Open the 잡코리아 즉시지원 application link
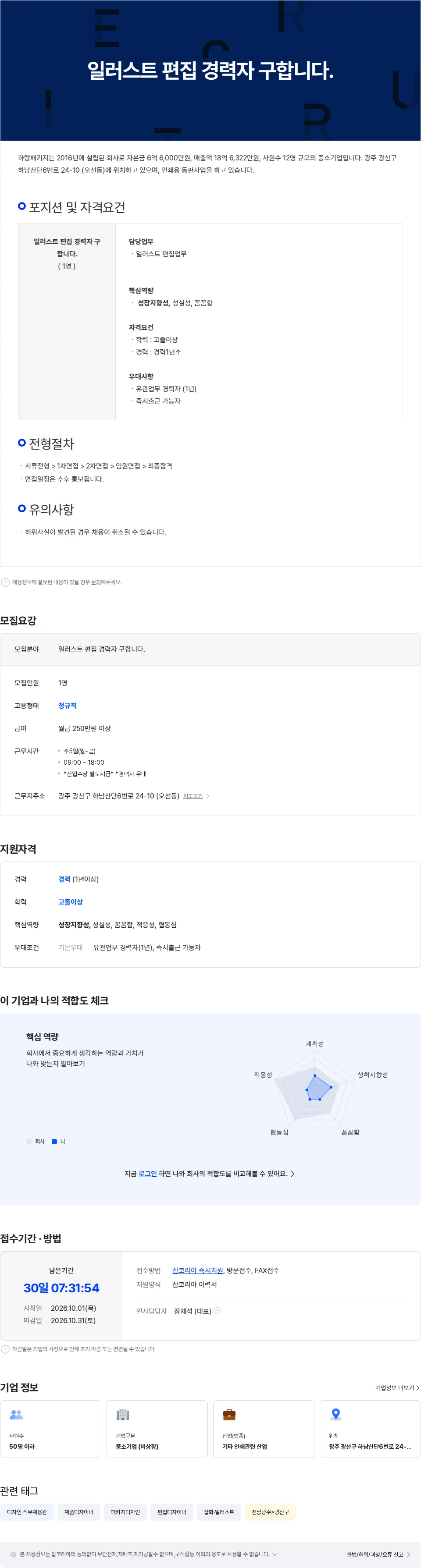 (x=197, y=1270)
